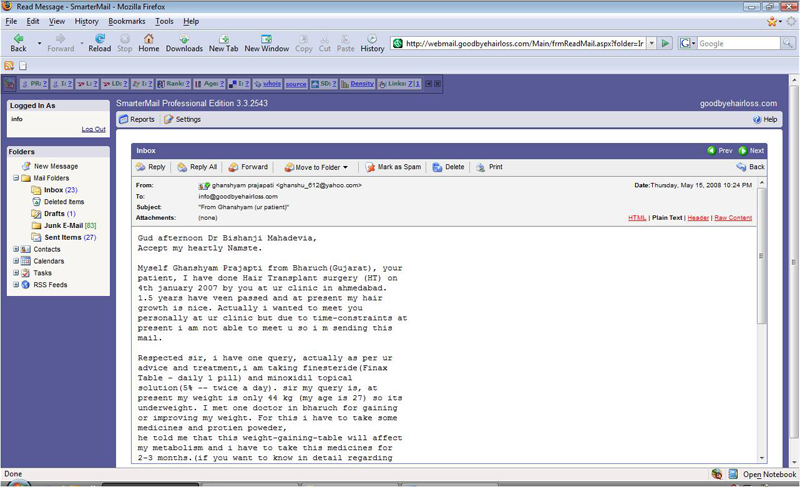Print the open email

click(x=489, y=167)
